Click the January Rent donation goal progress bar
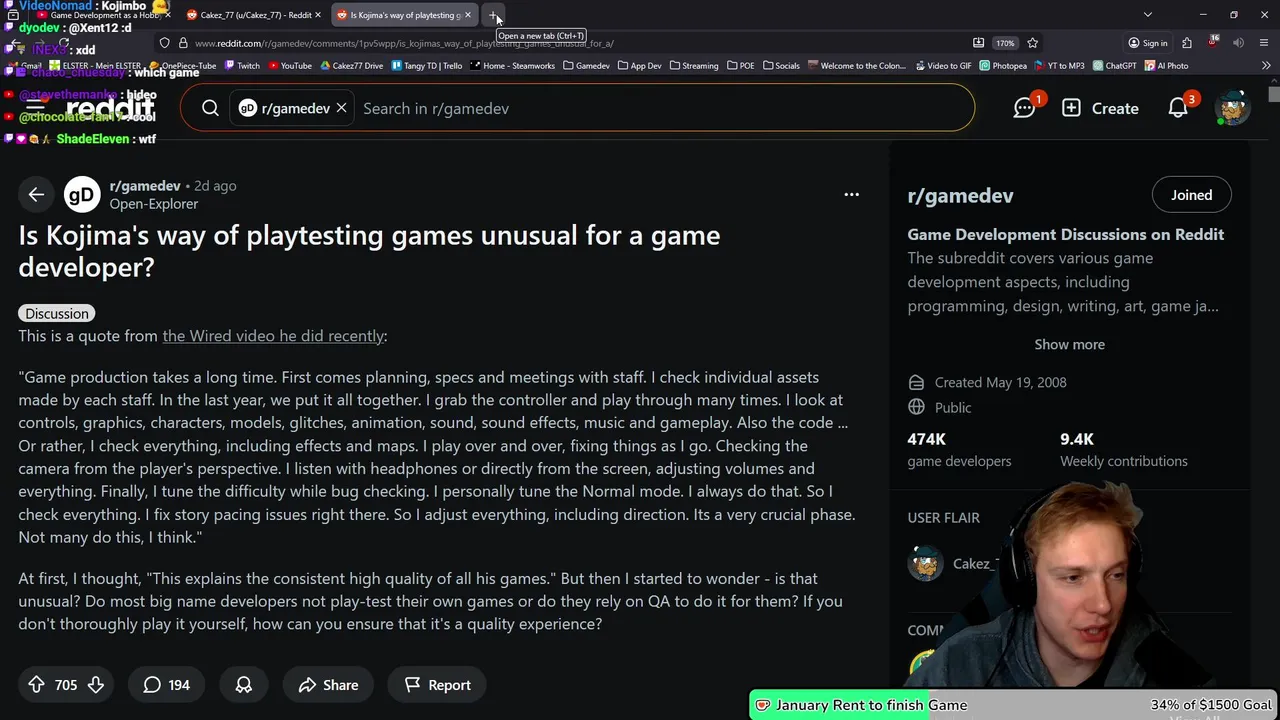This screenshot has width=1280, height=720. (x=1014, y=705)
